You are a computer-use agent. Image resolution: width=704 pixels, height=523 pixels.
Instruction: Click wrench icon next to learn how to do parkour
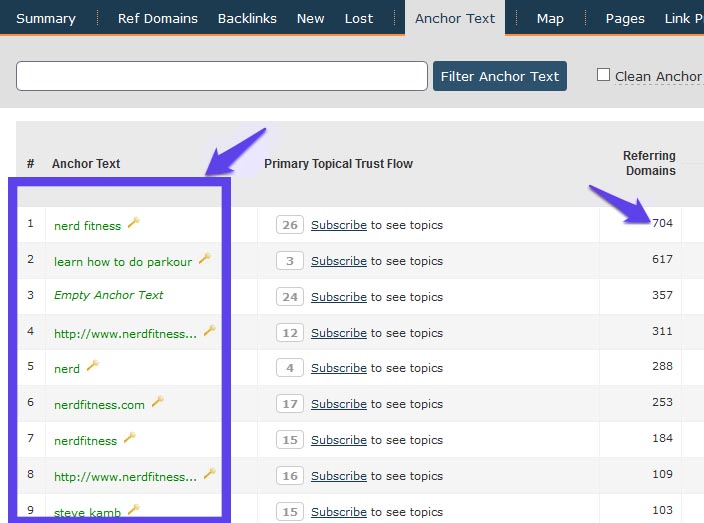pos(205,258)
